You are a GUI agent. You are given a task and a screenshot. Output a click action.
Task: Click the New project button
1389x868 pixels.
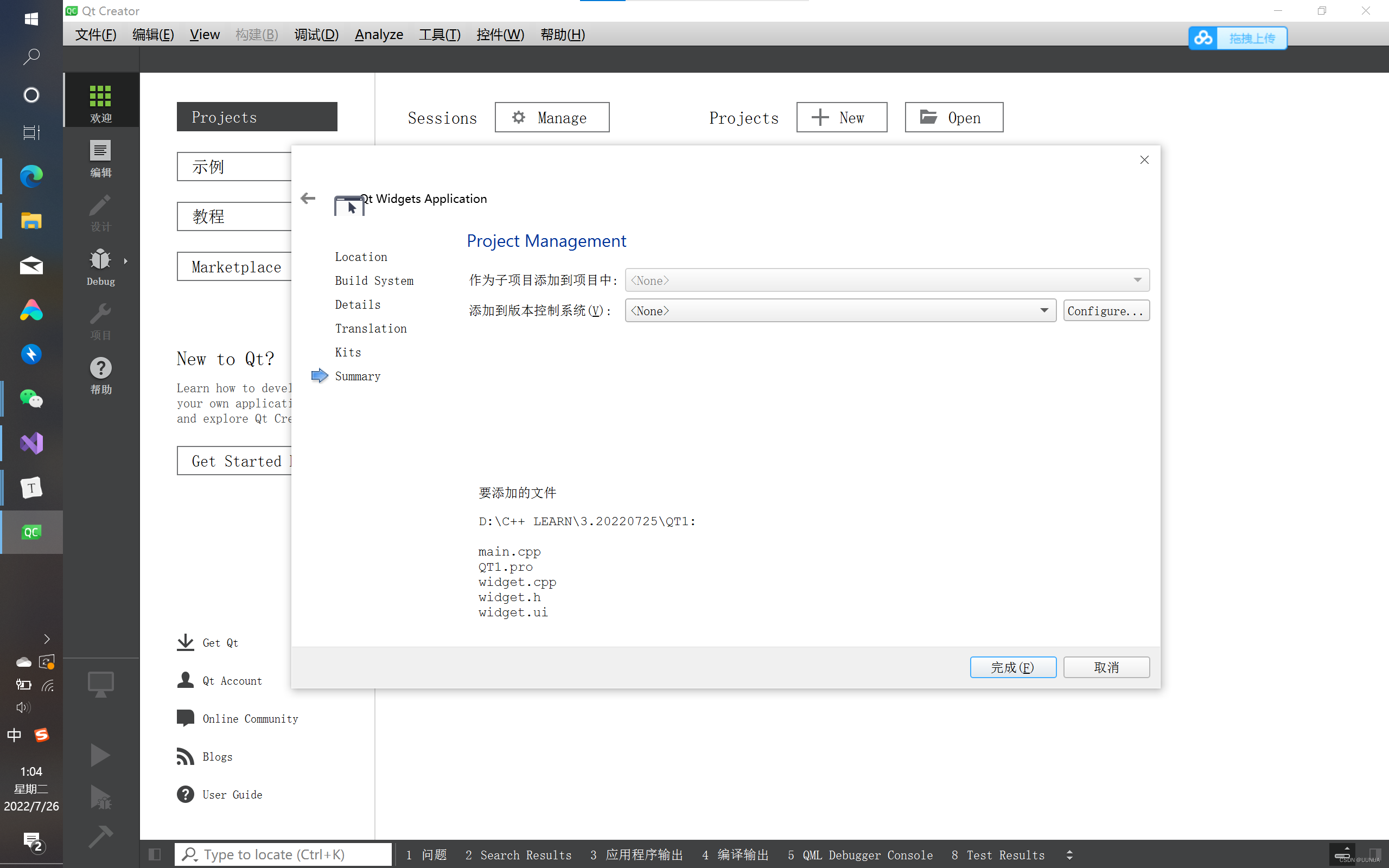pyautogui.click(x=842, y=117)
